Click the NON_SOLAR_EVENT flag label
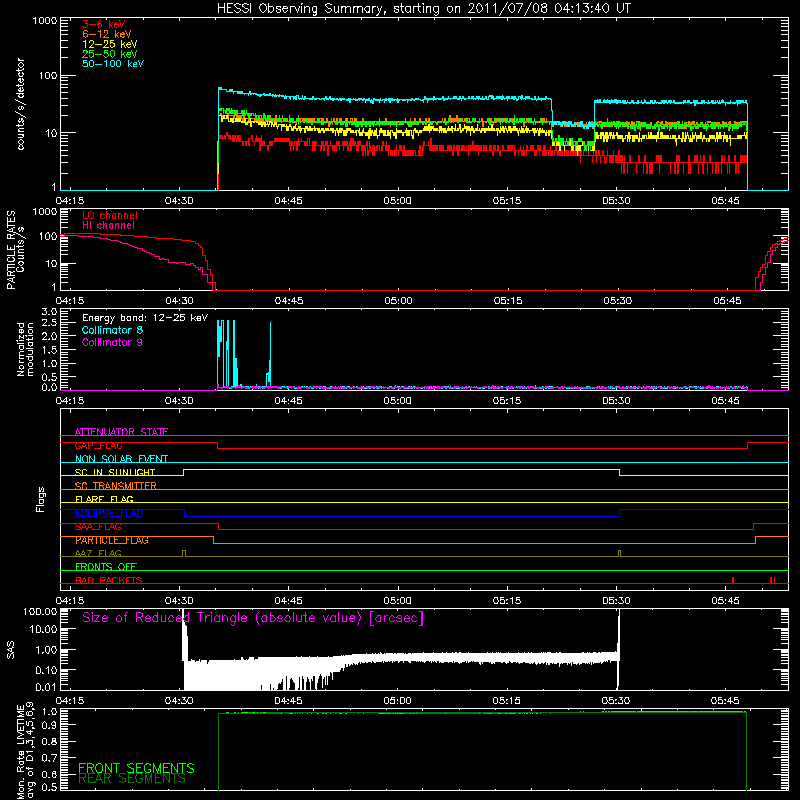The width and height of the screenshot is (800, 800). (121, 459)
